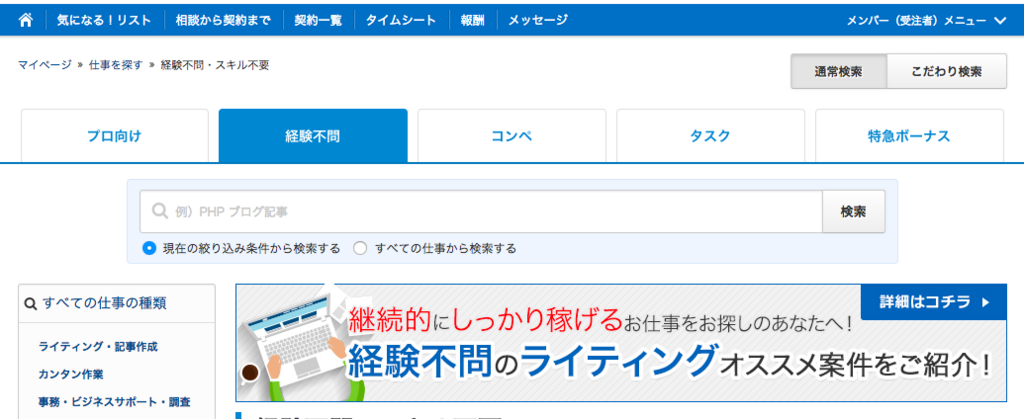This screenshot has width=1024, height=419.
Task: Choose カンタン作業 category
Action: [x=71, y=374]
